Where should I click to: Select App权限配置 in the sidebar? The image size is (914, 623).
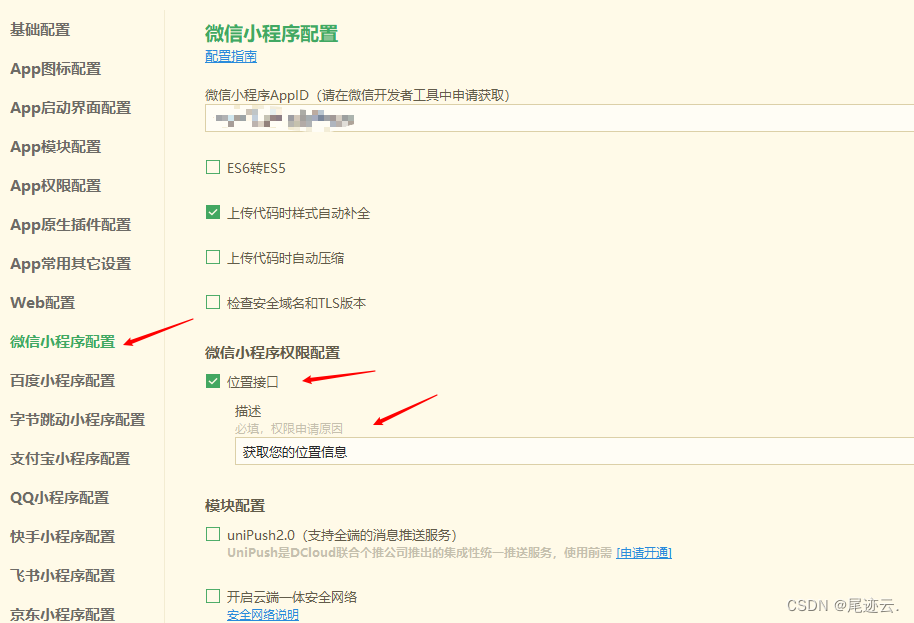tap(56, 186)
